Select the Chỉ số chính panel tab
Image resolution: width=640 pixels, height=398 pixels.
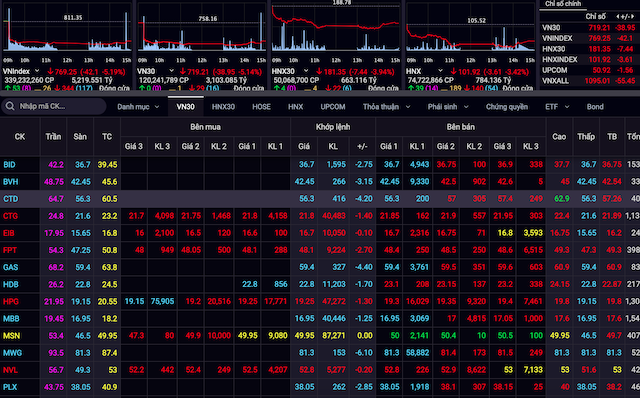(563, 4)
